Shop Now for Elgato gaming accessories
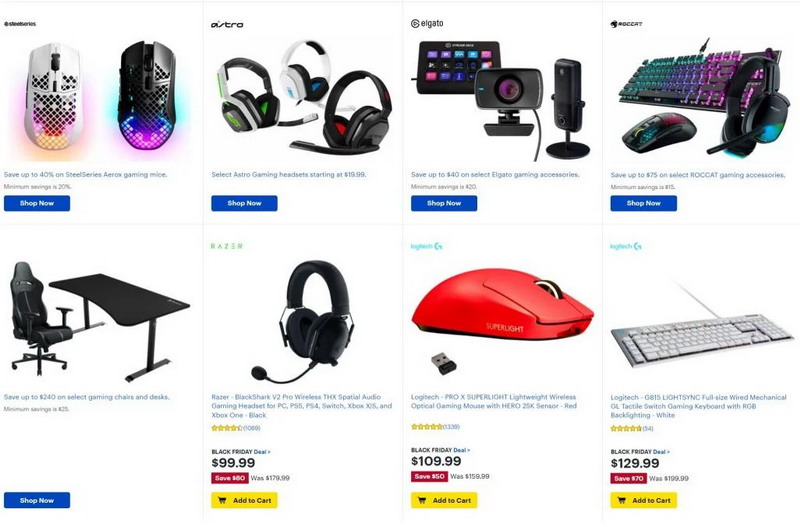 tap(444, 203)
